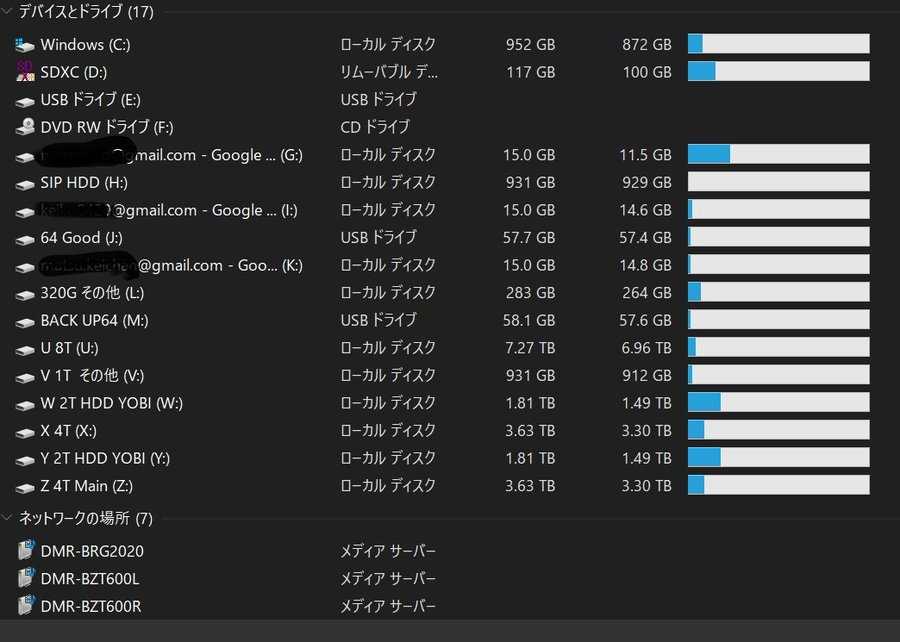Collapse the ネットワークの場所 (7) group

pos(8,518)
